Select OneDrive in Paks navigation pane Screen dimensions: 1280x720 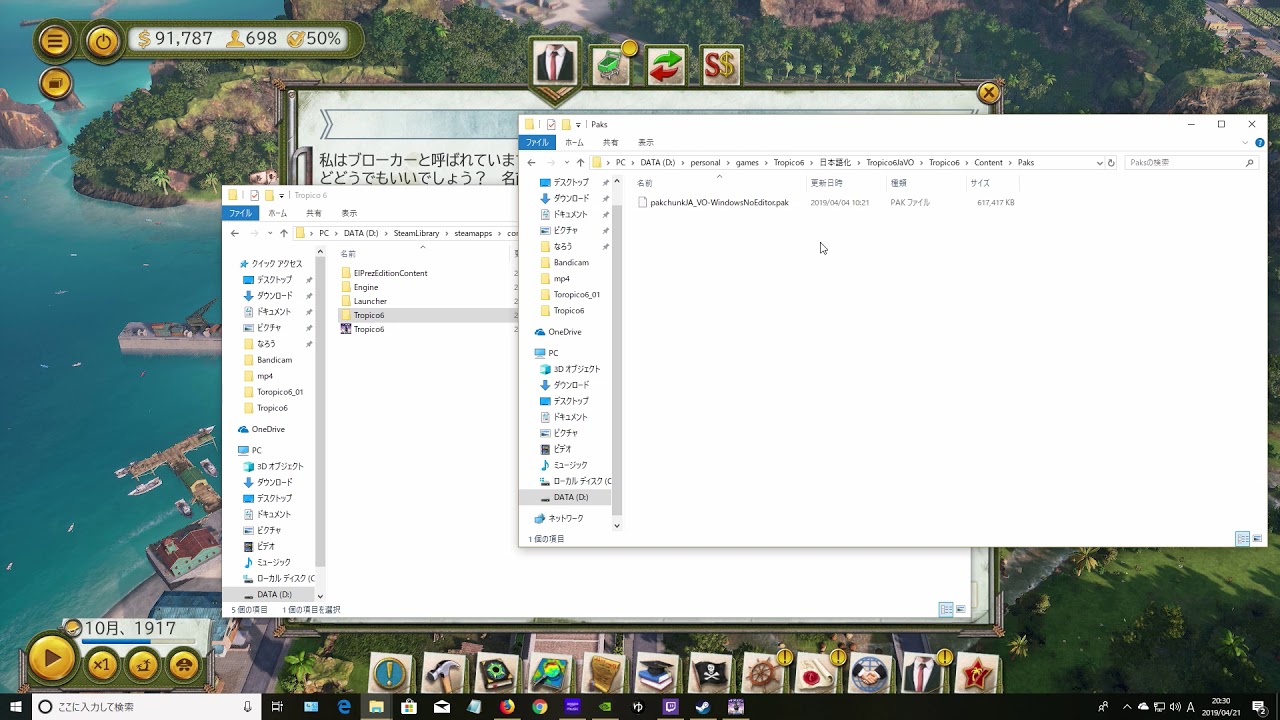(564, 332)
